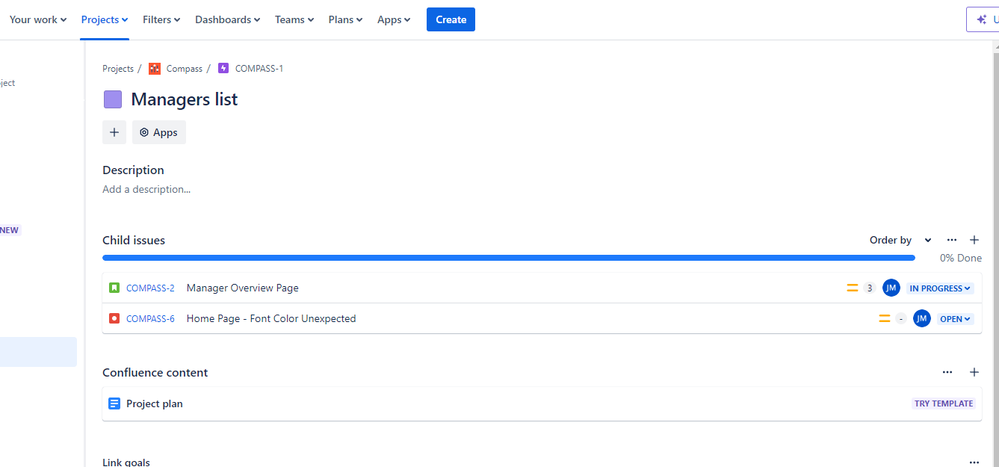This screenshot has height=467, width=999.
Task: Open the Apps menu in top bar
Action: [x=394, y=20]
